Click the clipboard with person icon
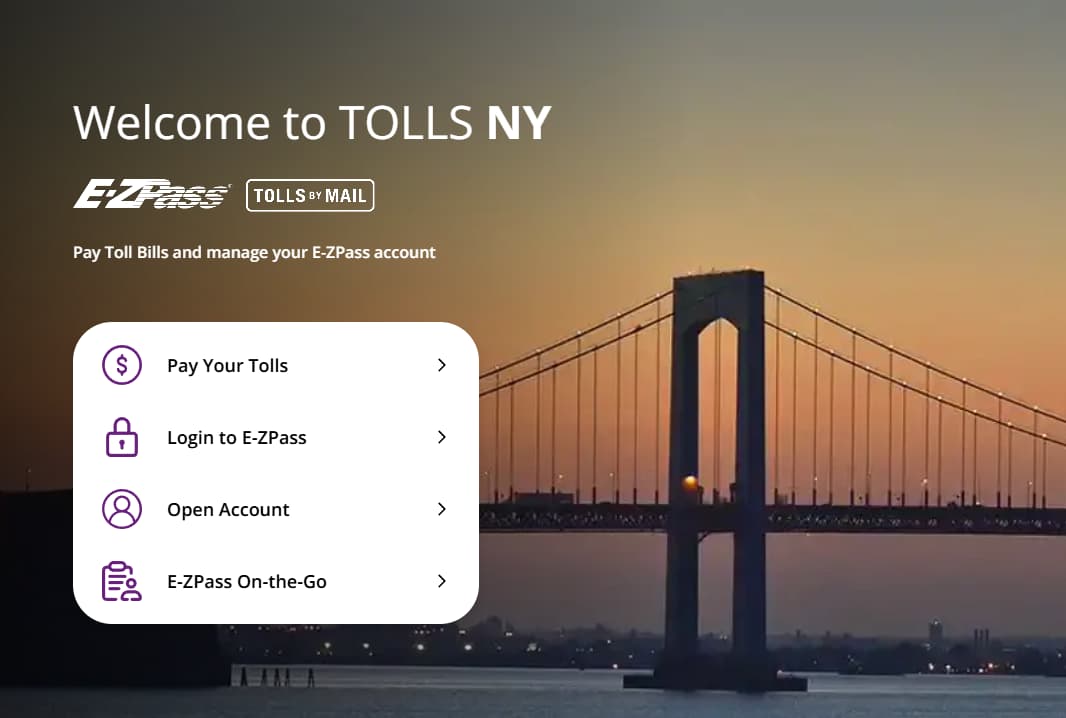 (x=122, y=581)
